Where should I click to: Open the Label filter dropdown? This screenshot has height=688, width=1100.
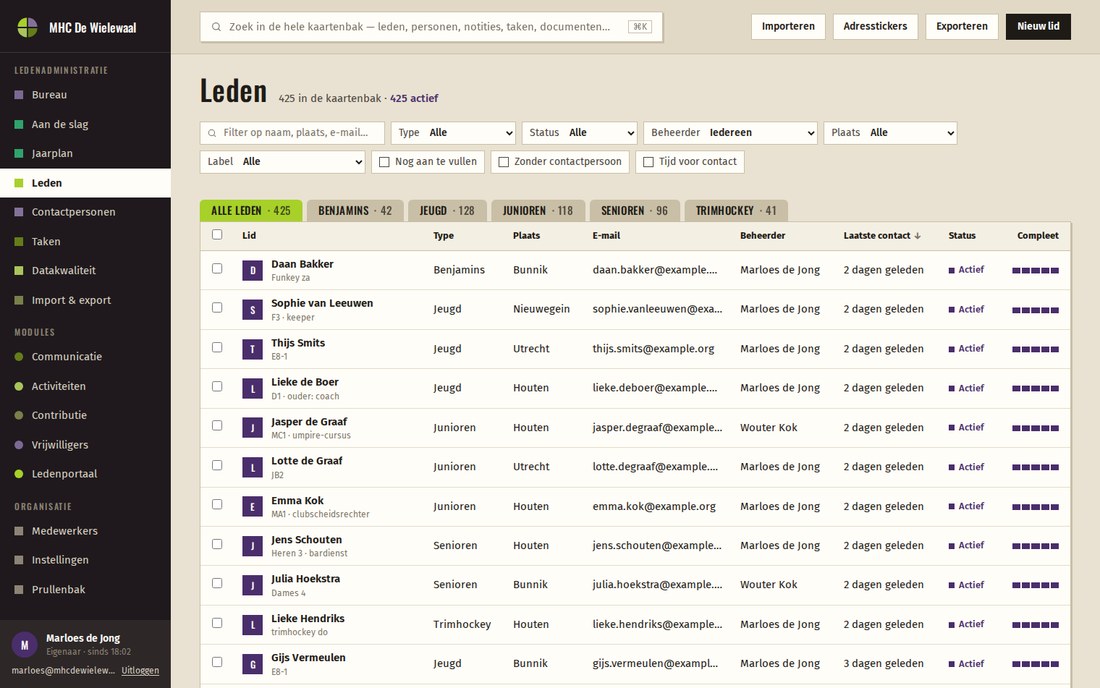283,162
